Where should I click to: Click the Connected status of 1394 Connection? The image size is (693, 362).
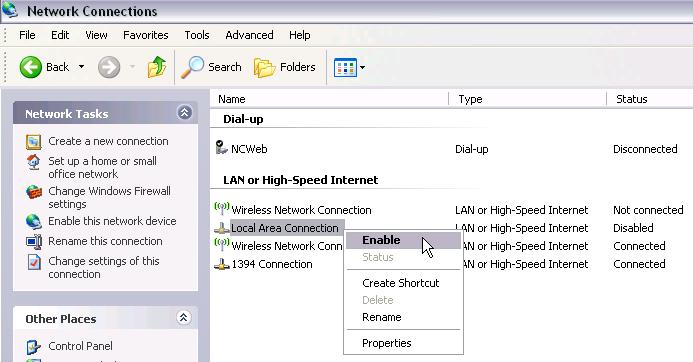(x=639, y=264)
